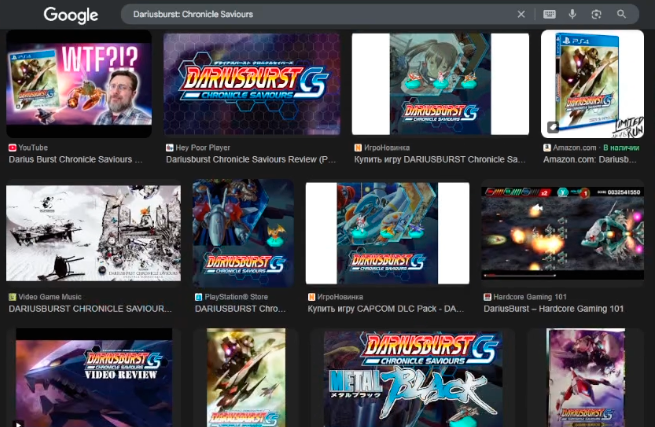Clear the search query with X
This screenshot has height=427, width=655.
(x=521, y=14)
